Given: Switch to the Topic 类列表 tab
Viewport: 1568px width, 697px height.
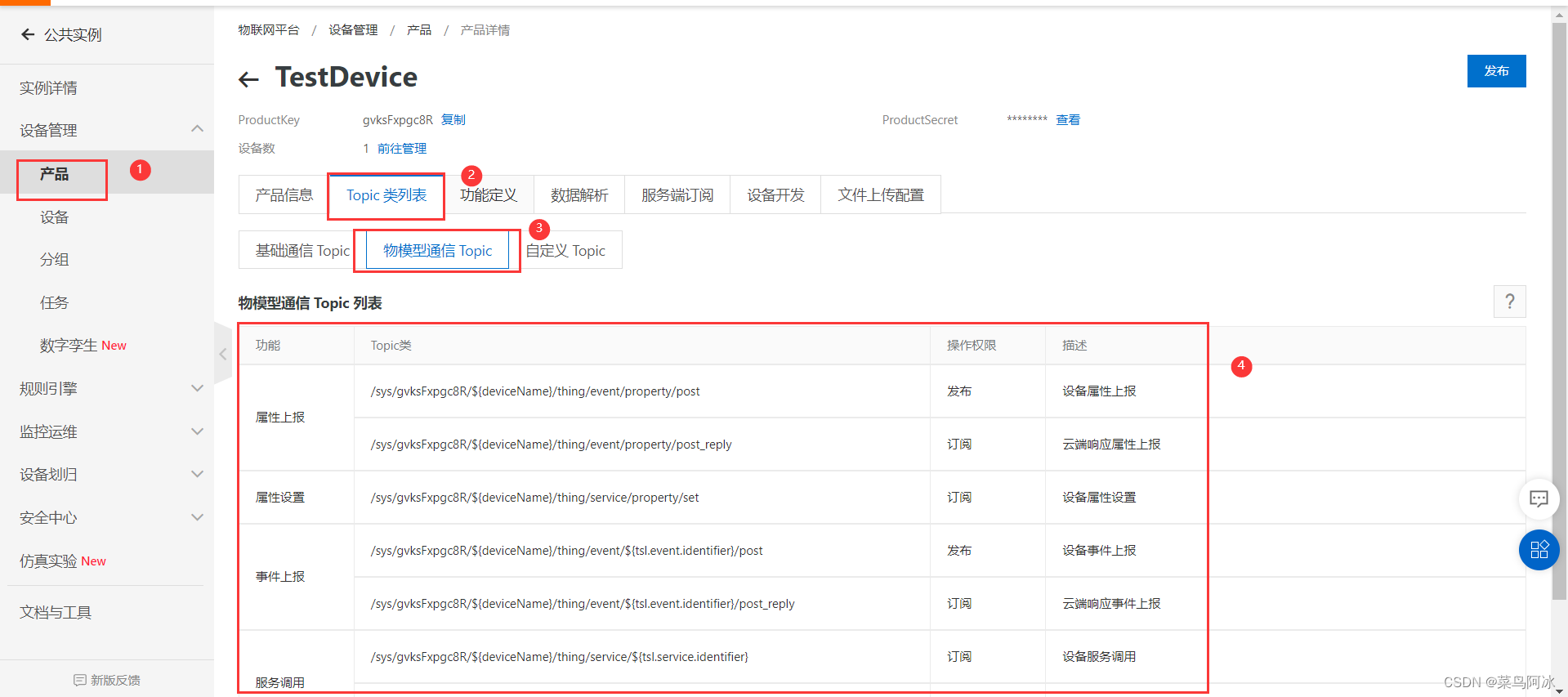Looking at the screenshot, I should click(x=386, y=194).
